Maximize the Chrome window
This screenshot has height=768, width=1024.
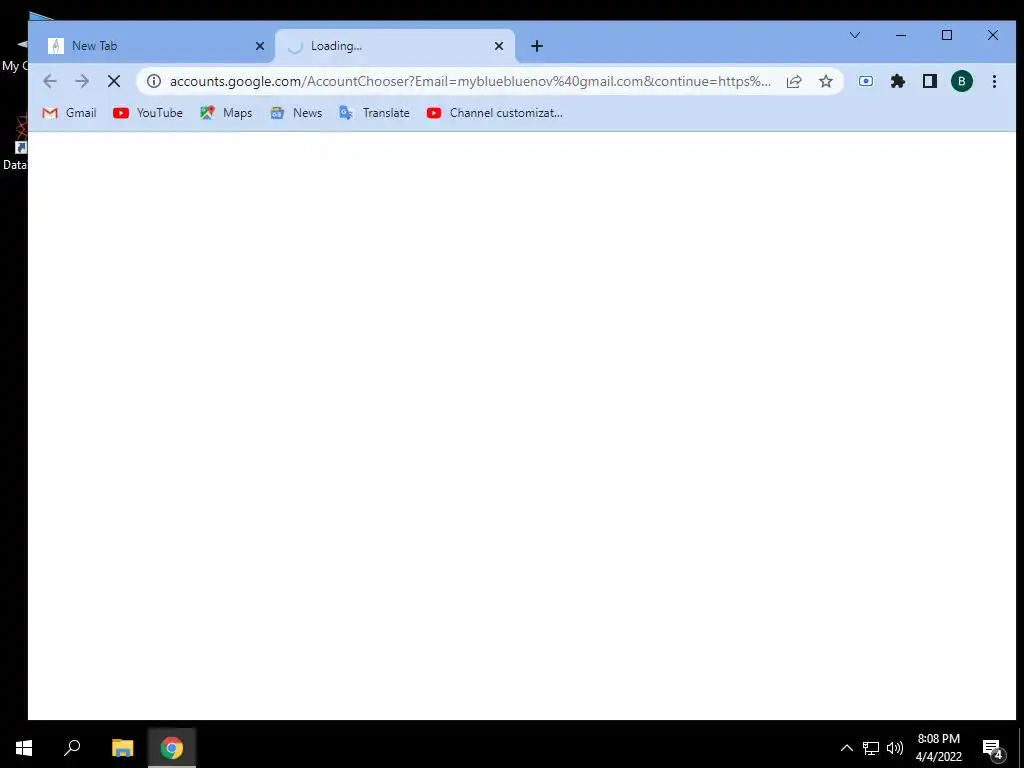point(947,35)
